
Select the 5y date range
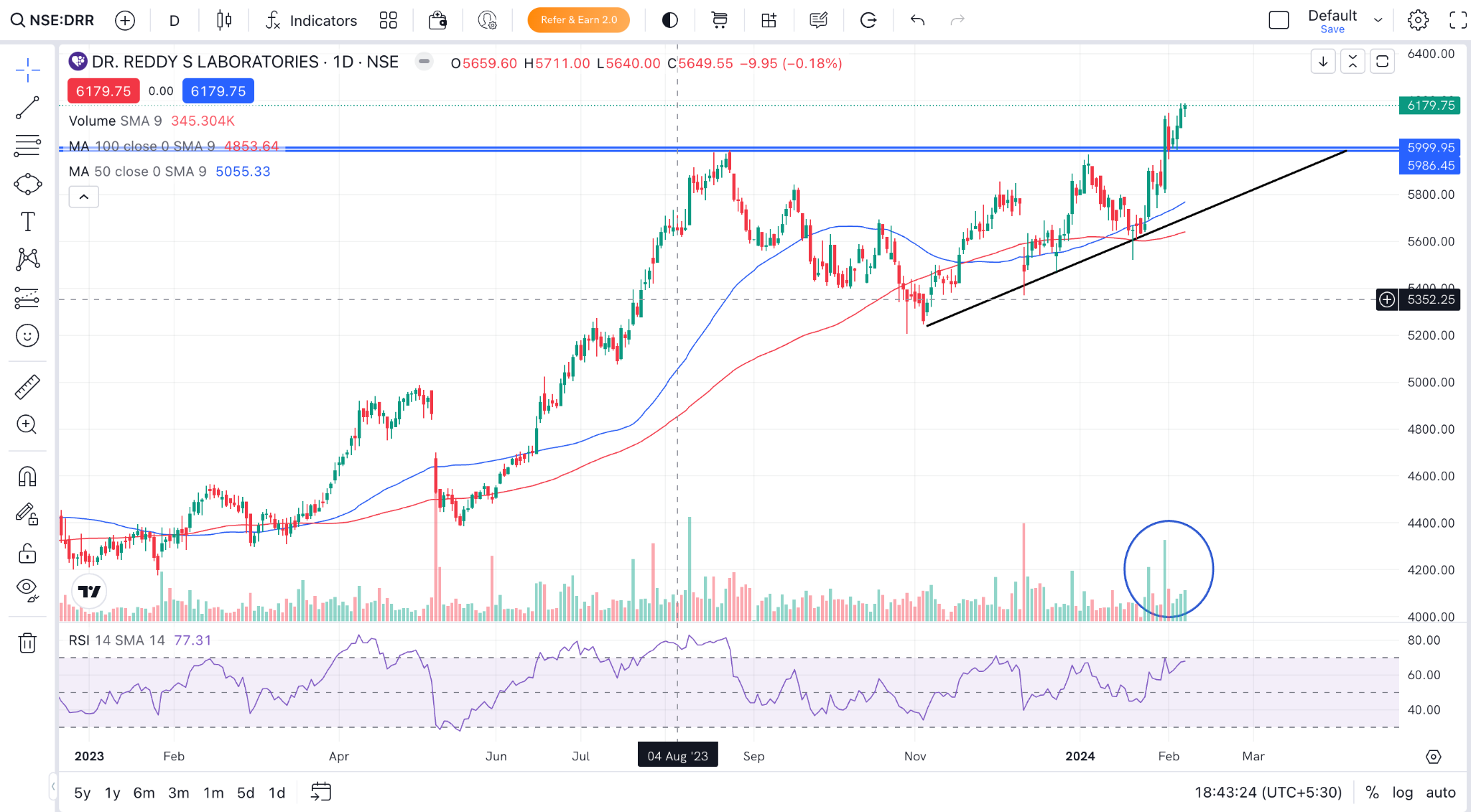(x=83, y=793)
